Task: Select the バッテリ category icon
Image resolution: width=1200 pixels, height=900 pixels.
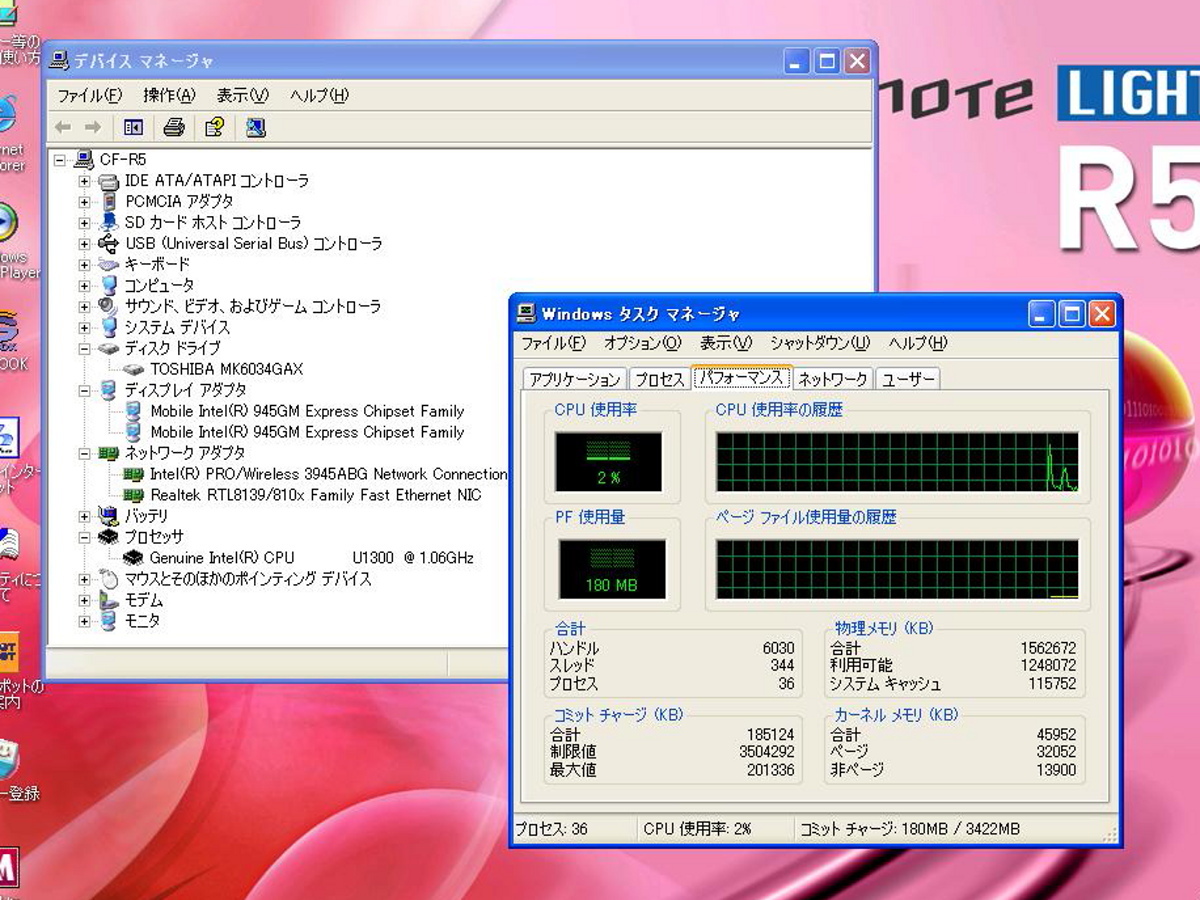Action: [x=109, y=516]
